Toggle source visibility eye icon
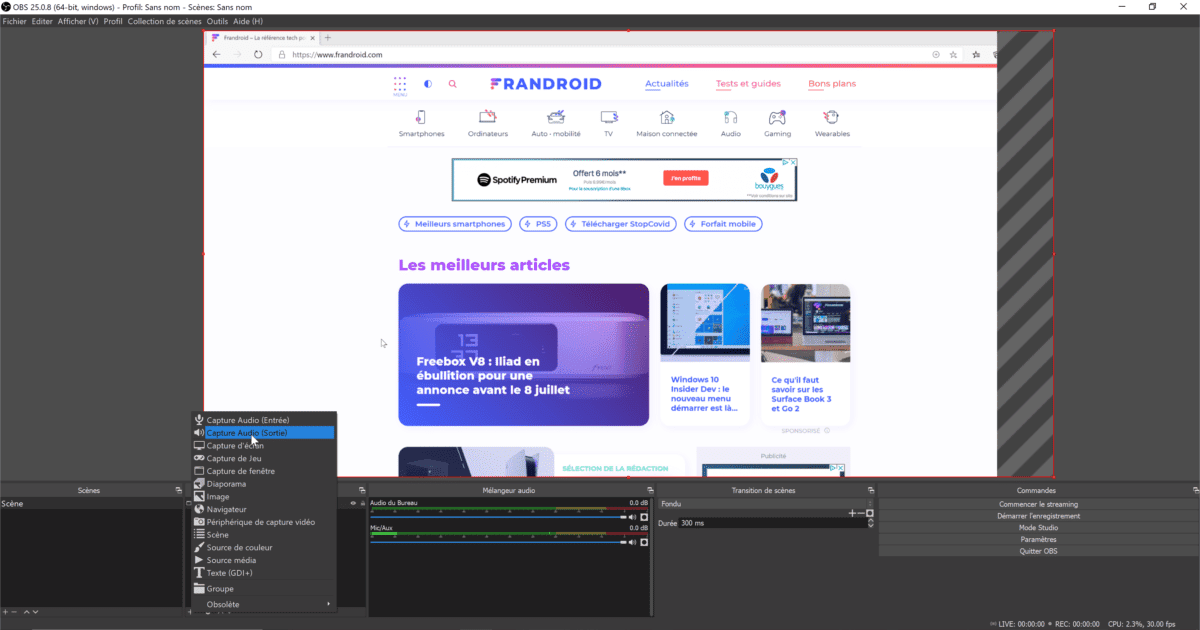The image size is (1200, 630). tap(352, 503)
